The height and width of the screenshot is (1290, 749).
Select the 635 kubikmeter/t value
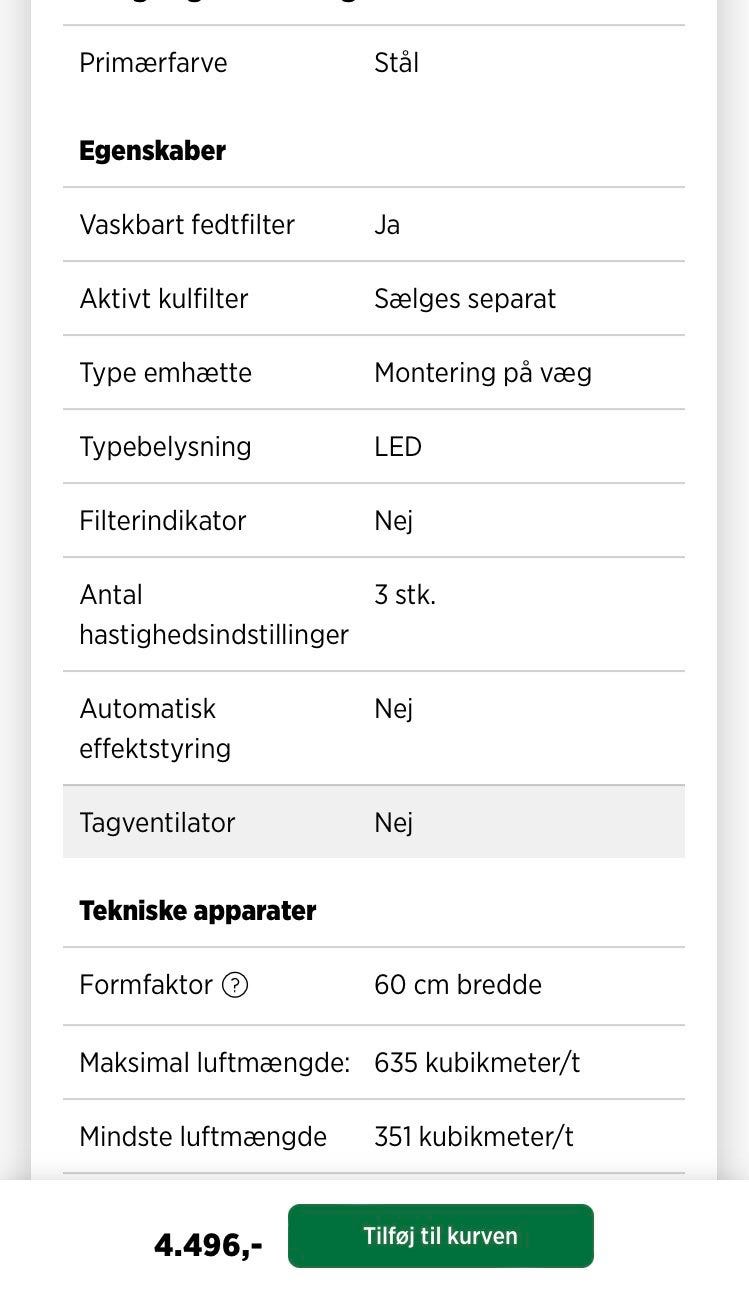pyautogui.click(x=476, y=1062)
